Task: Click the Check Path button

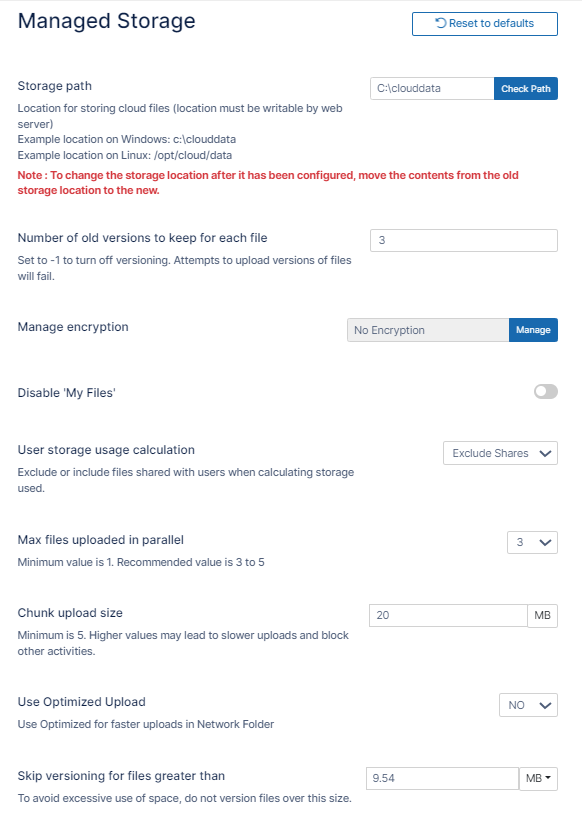Action: click(525, 89)
